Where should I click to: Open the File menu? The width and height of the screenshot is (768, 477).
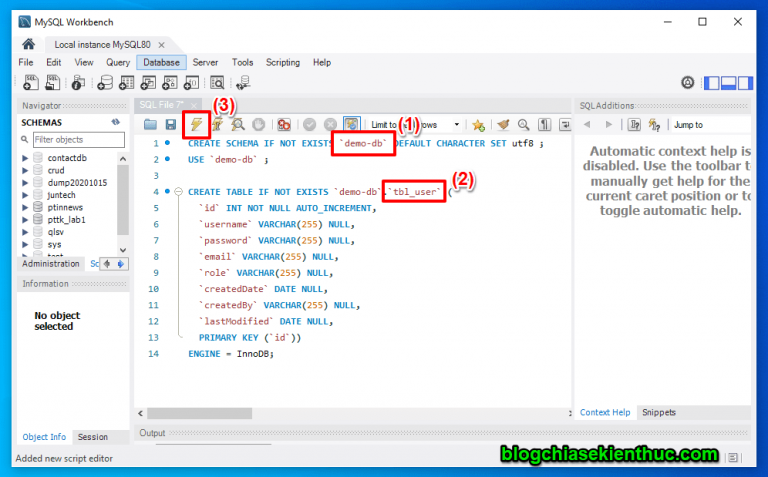(26, 62)
